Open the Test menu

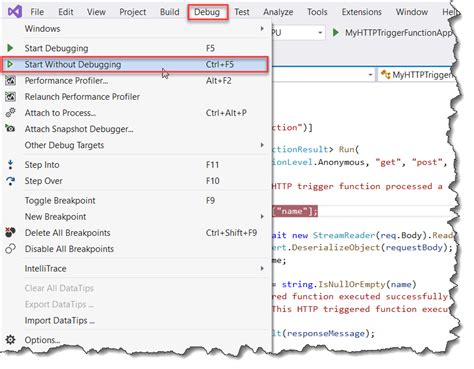pyautogui.click(x=242, y=12)
